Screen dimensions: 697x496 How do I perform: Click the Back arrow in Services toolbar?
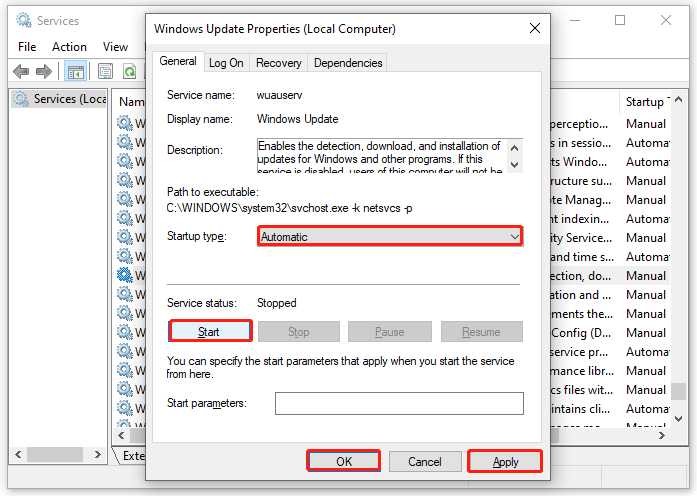(21, 71)
